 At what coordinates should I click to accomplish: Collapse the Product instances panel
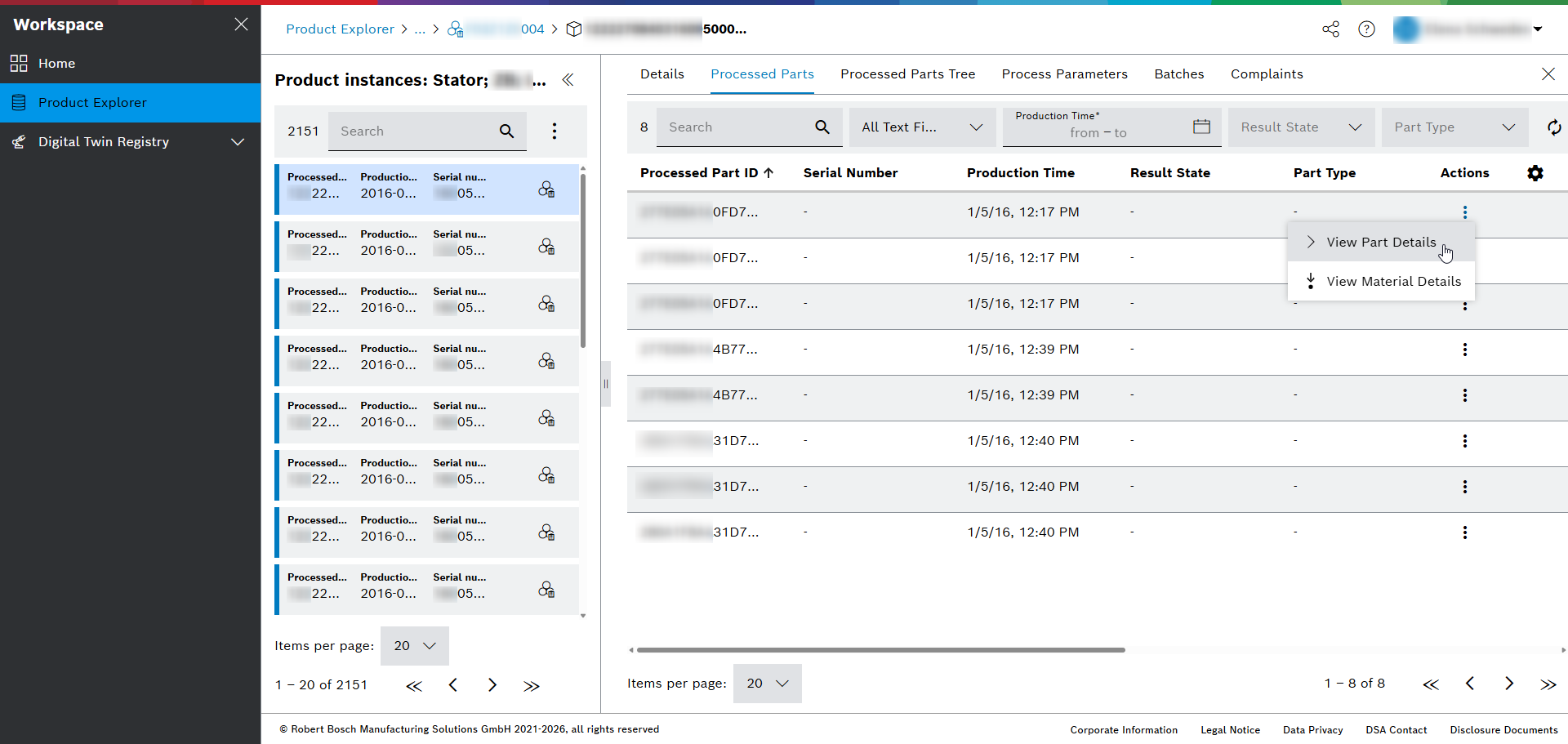click(568, 80)
